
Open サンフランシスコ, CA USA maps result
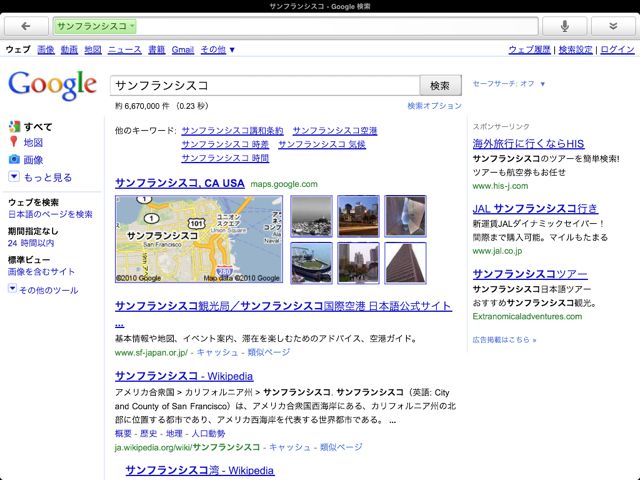pos(180,183)
